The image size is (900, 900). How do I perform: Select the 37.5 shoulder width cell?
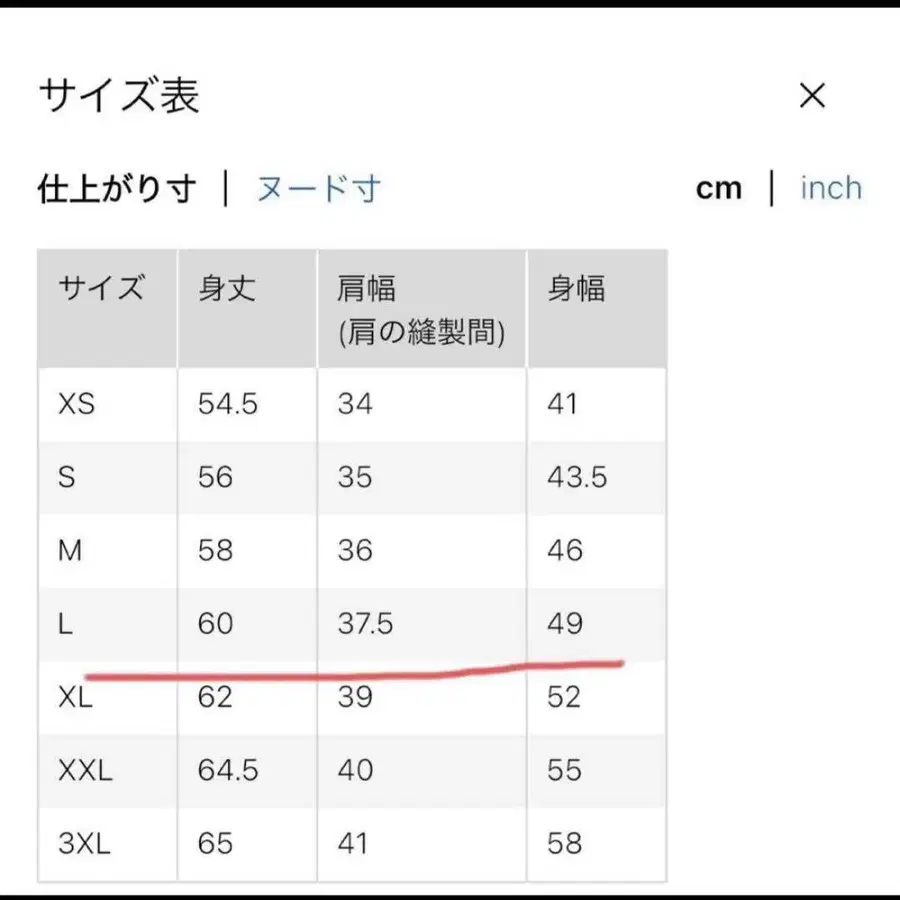(363, 623)
